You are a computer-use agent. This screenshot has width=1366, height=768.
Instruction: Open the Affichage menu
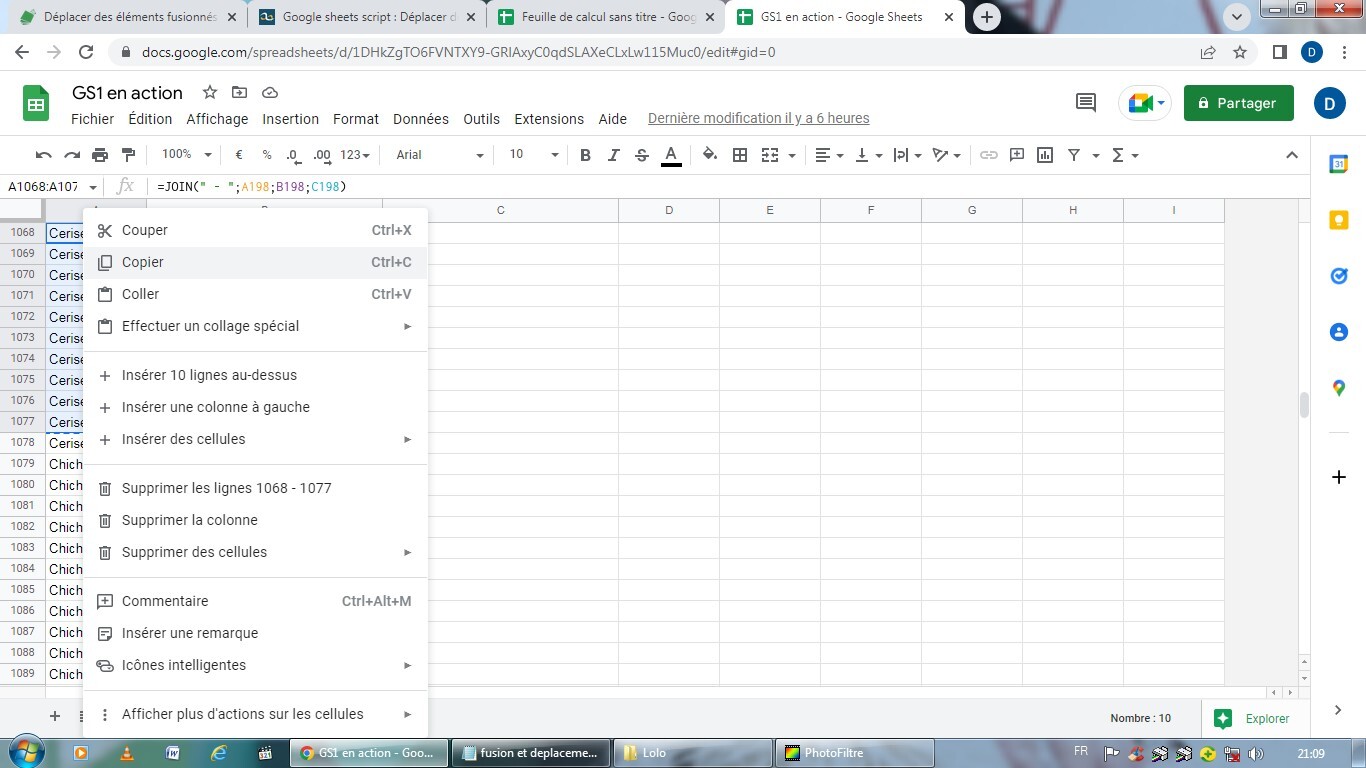(x=217, y=119)
